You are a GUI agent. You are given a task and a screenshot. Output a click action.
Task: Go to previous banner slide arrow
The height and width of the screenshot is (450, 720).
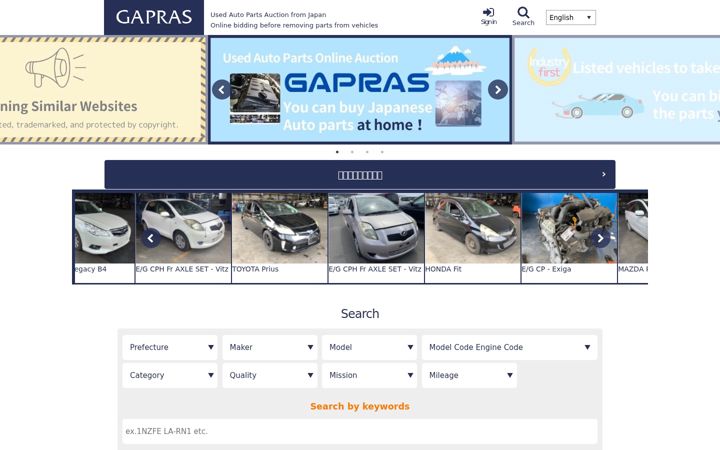tap(222, 90)
